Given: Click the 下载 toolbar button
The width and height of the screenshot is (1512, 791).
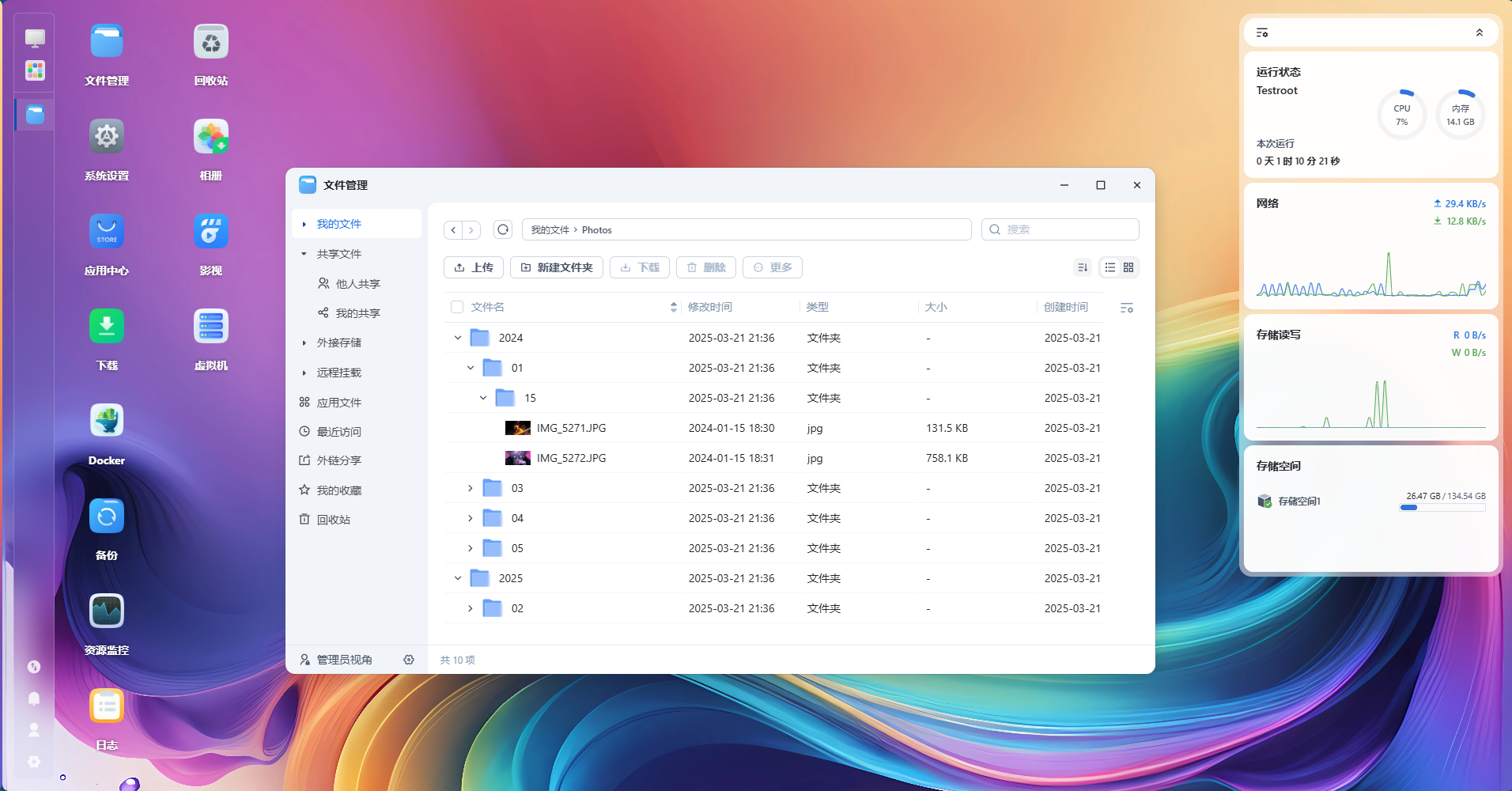Looking at the screenshot, I should tap(640, 267).
